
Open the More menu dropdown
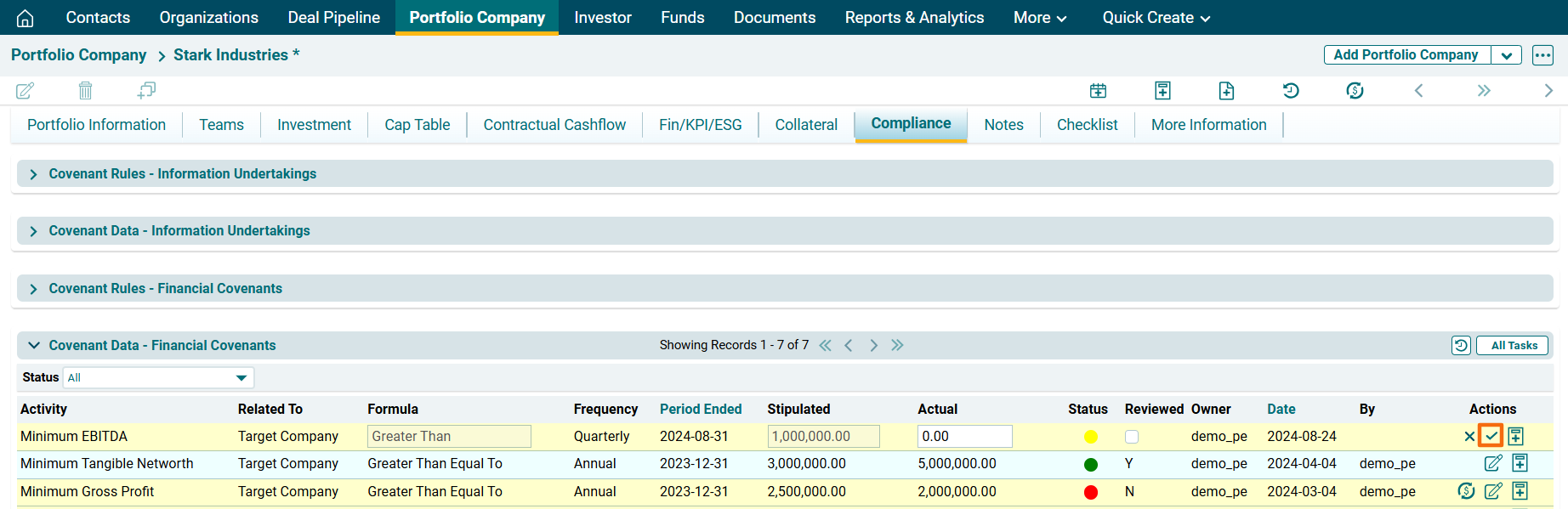(1039, 18)
